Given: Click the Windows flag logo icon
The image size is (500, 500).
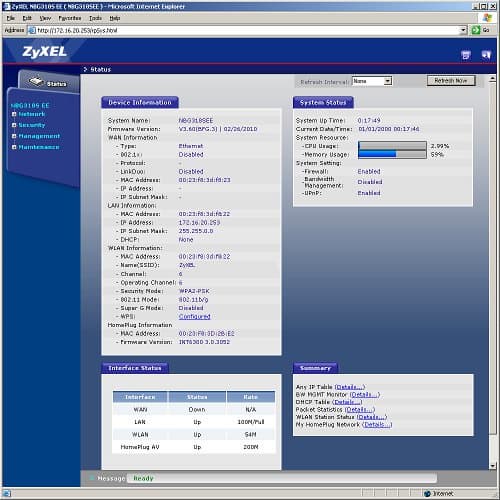Looking at the screenshot, I should tap(487, 18).
